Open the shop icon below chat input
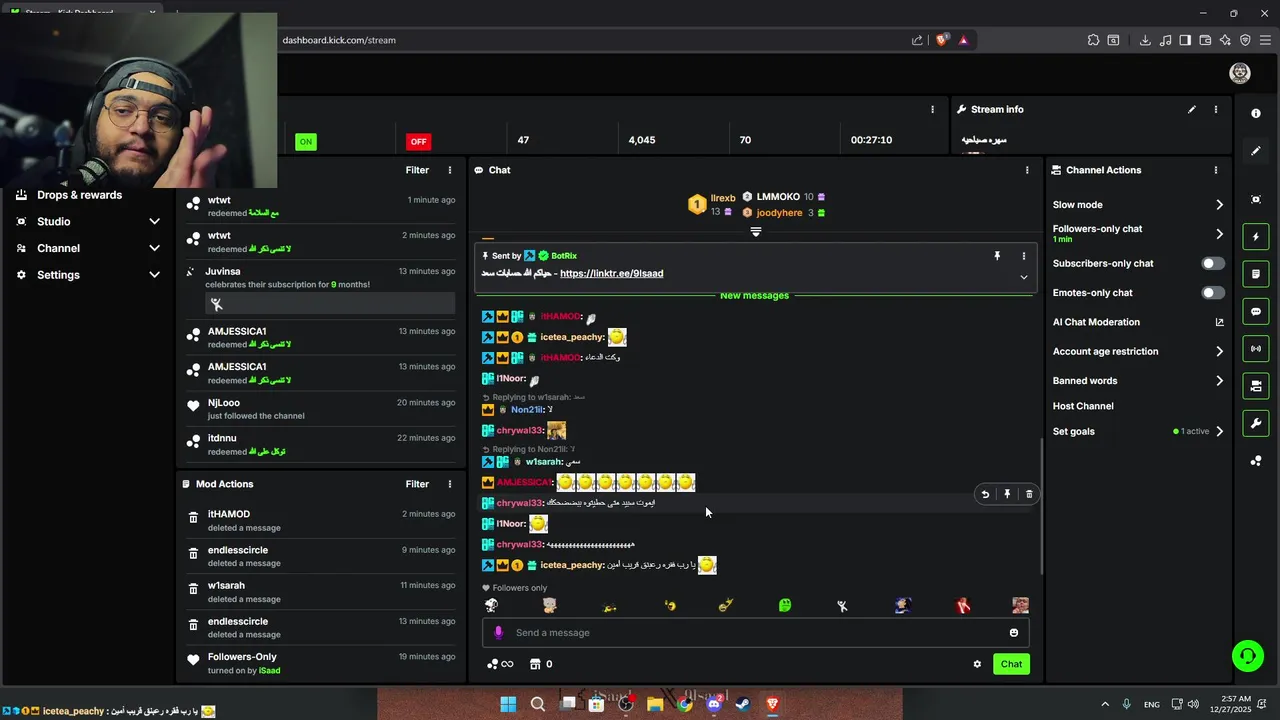Viewport: 1280px width, 720px height. pos(535,664)
